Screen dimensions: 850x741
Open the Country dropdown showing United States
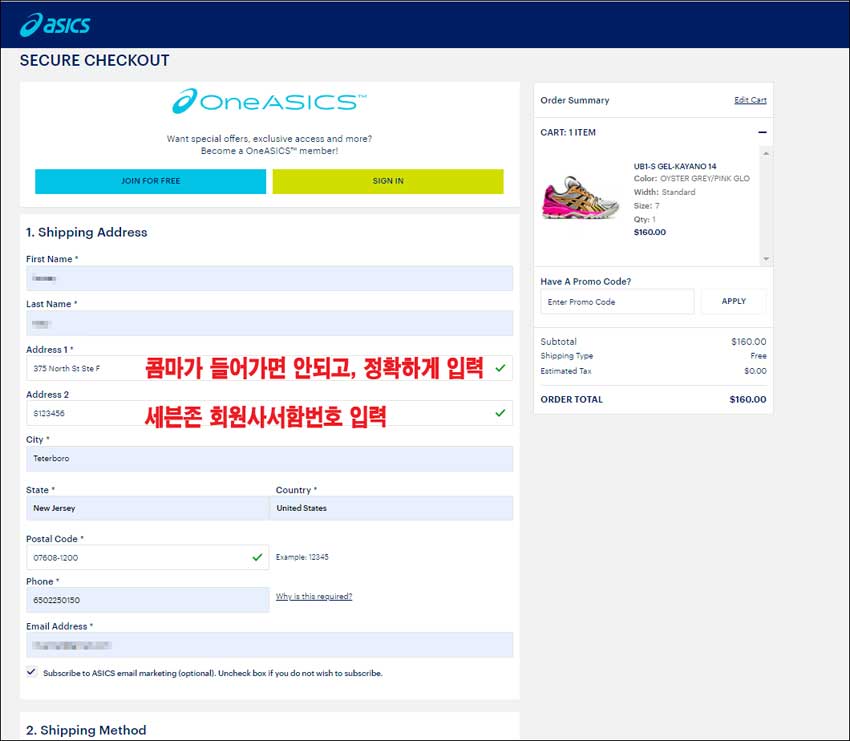coord(391,508)
